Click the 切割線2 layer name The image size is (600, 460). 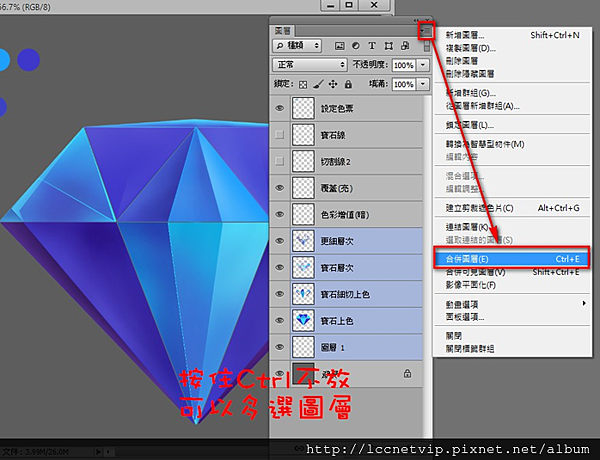336,161
